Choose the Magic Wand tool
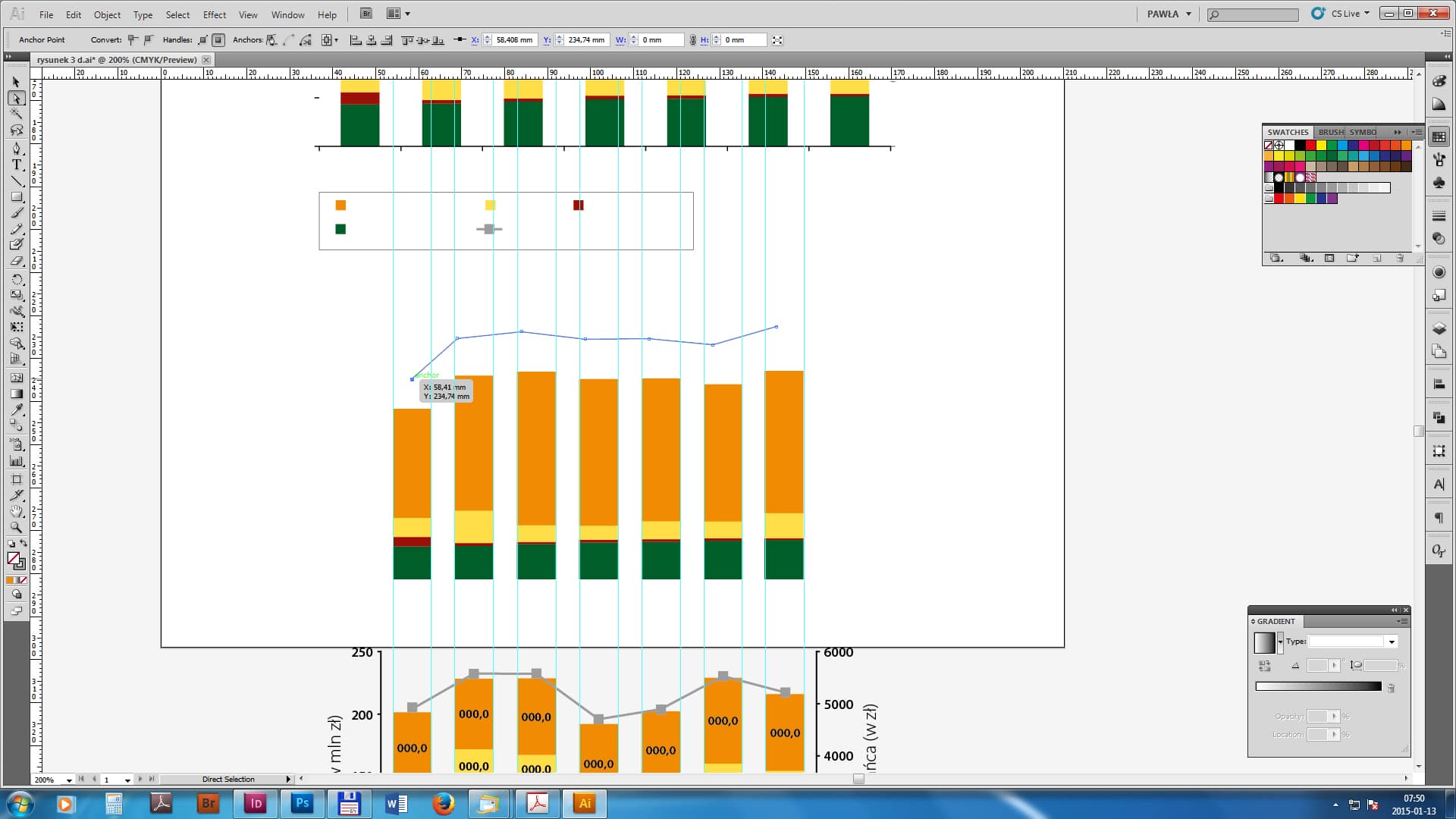The width and height of the screenshot is (1456, 819). 17,114
